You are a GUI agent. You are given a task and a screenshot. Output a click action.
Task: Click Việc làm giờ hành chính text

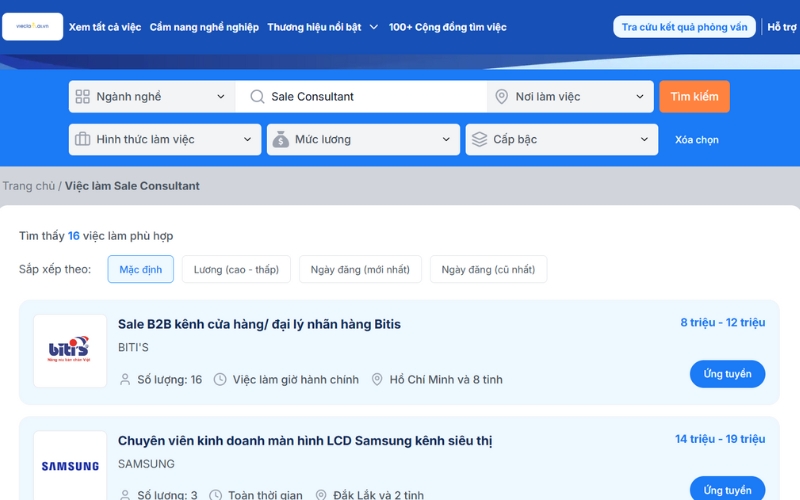click(x=295, y=380)
